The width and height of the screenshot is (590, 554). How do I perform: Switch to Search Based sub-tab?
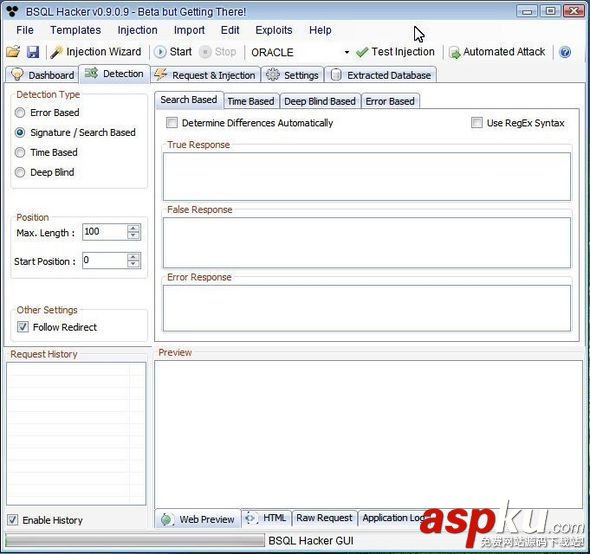pyautogui.click(x=189, y=100)
